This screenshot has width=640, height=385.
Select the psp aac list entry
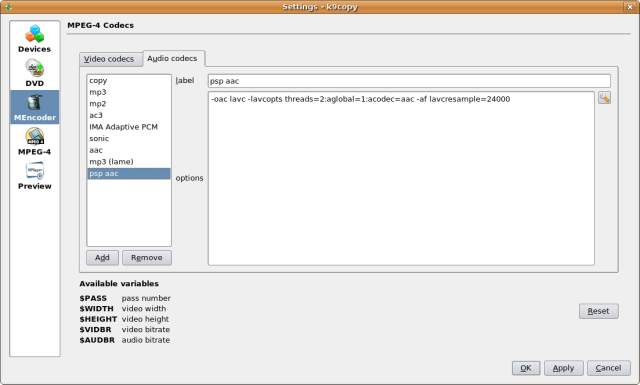point(129,174)
